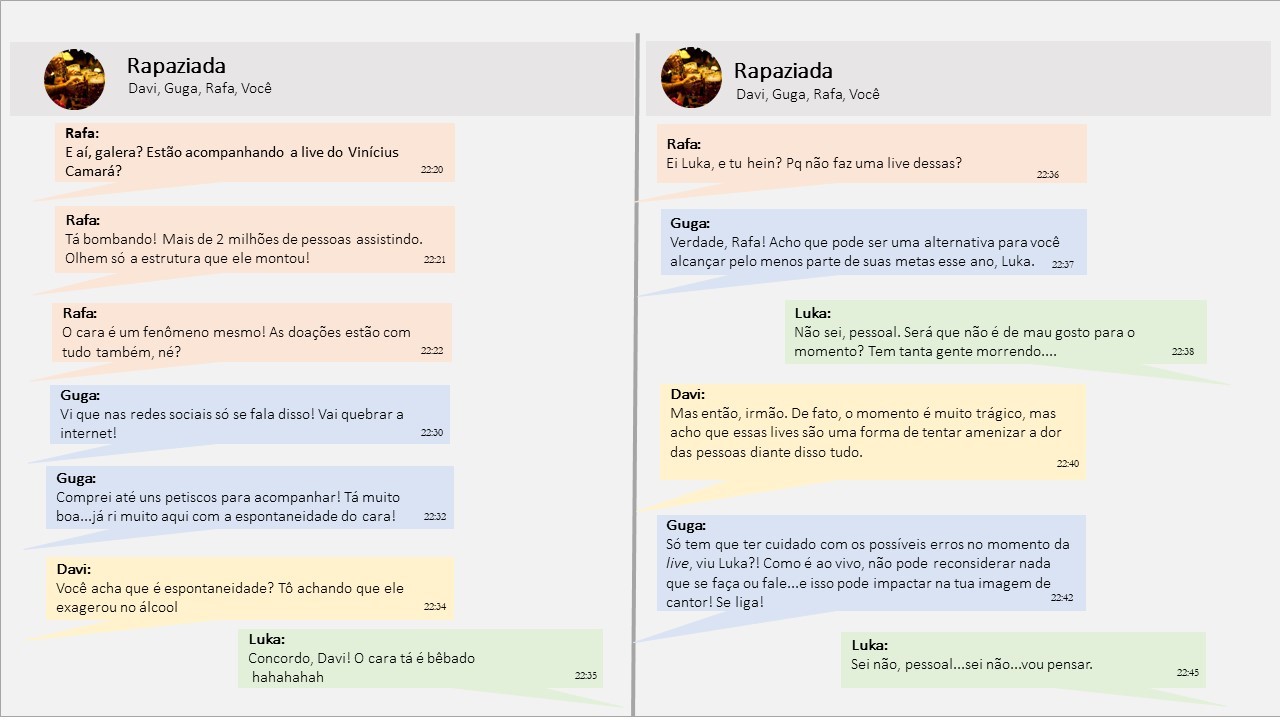The width and height of the screenshot is (1280, 720).
Task: Click the 22:45 timestamp on Luka's message
Action: (x=1187, y=672)
